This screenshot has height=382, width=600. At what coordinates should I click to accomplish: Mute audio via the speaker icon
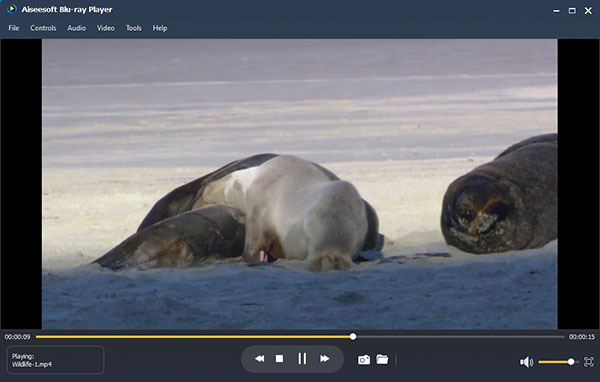click(x=526, y=362)
